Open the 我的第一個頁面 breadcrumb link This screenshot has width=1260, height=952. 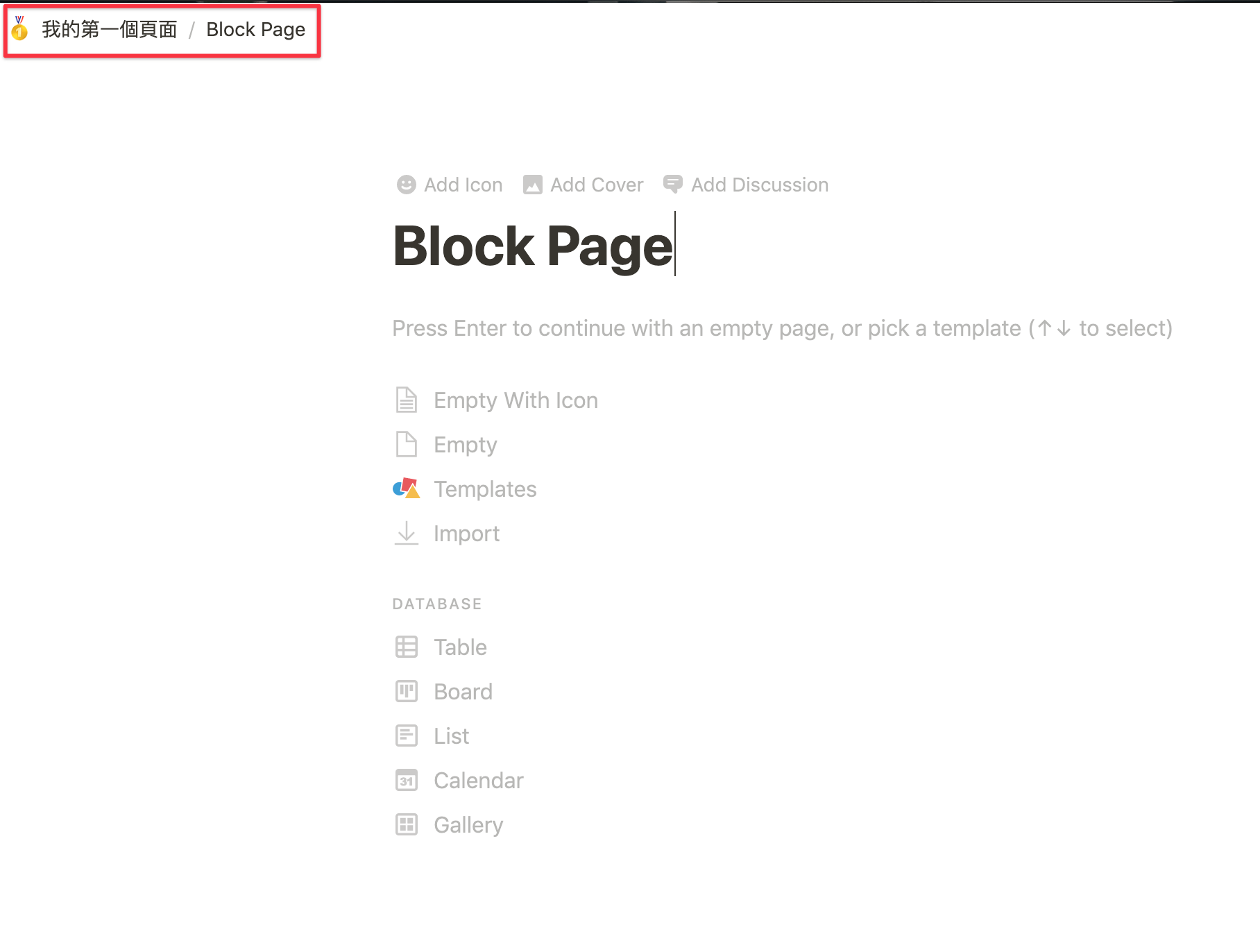110,29
